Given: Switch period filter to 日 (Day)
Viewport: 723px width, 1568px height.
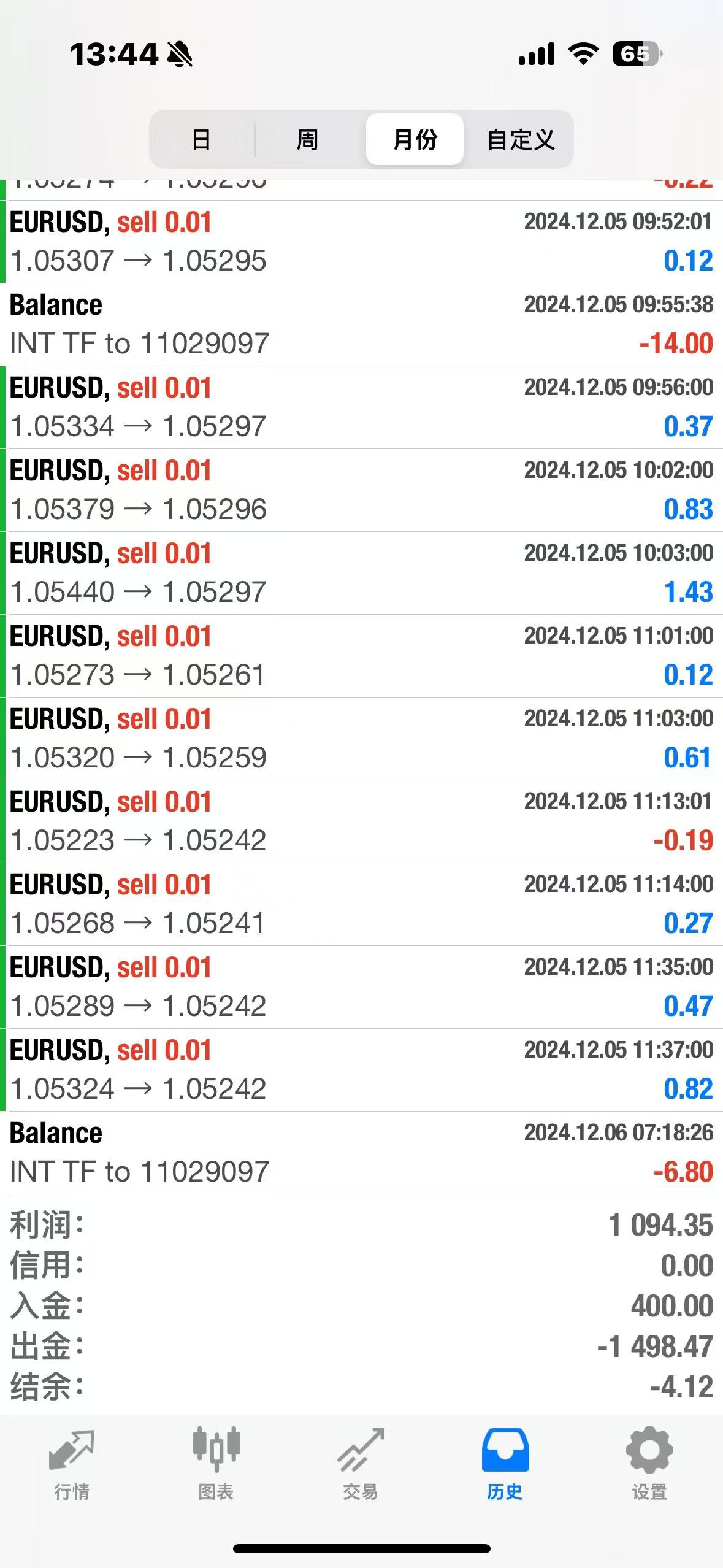Looking at the screenshot, I should (x=201, y=140).
